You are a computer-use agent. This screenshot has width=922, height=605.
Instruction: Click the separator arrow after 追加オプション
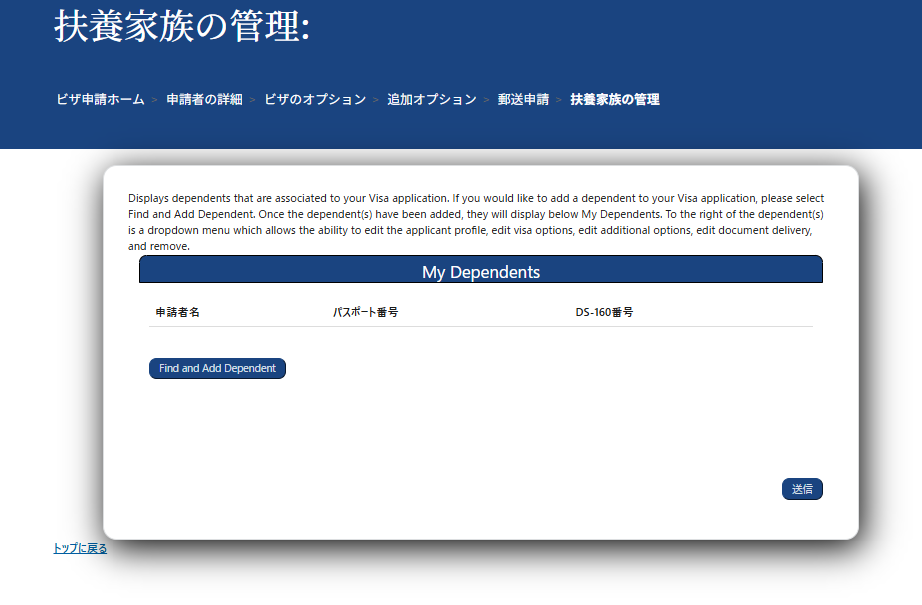(486, 100)
